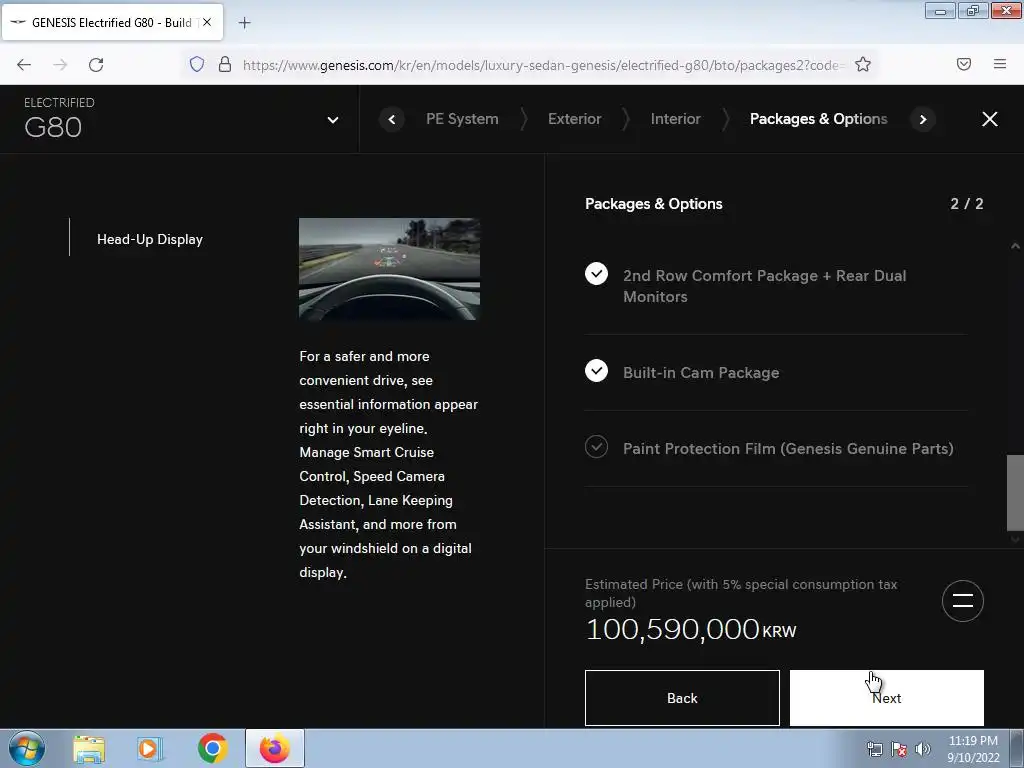Reload the current page

click(96, 65)
